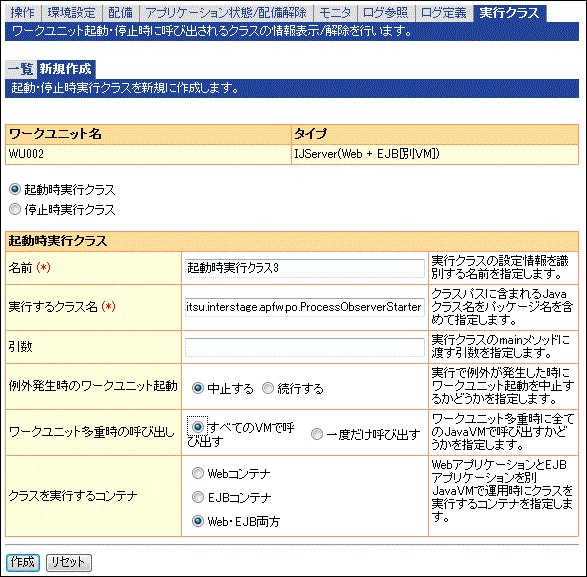Screen dimensions: 587x577
Task: Switch to the 一覧 sub-tab
Action: [21, 69]
